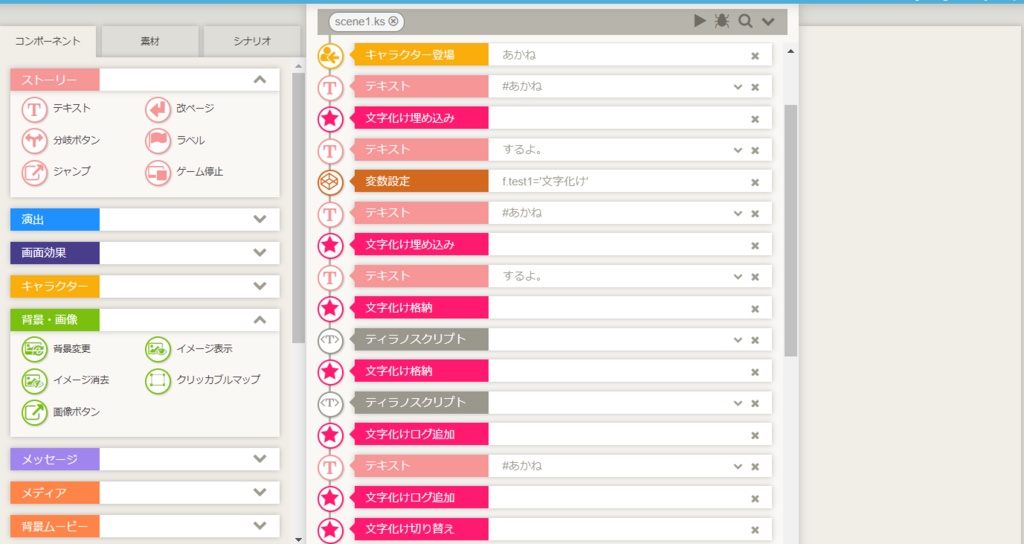Viewport: 1024px width, 544px height.
Task: Select the キャラクター登場 label in timeline
Action: pos(421,56)
